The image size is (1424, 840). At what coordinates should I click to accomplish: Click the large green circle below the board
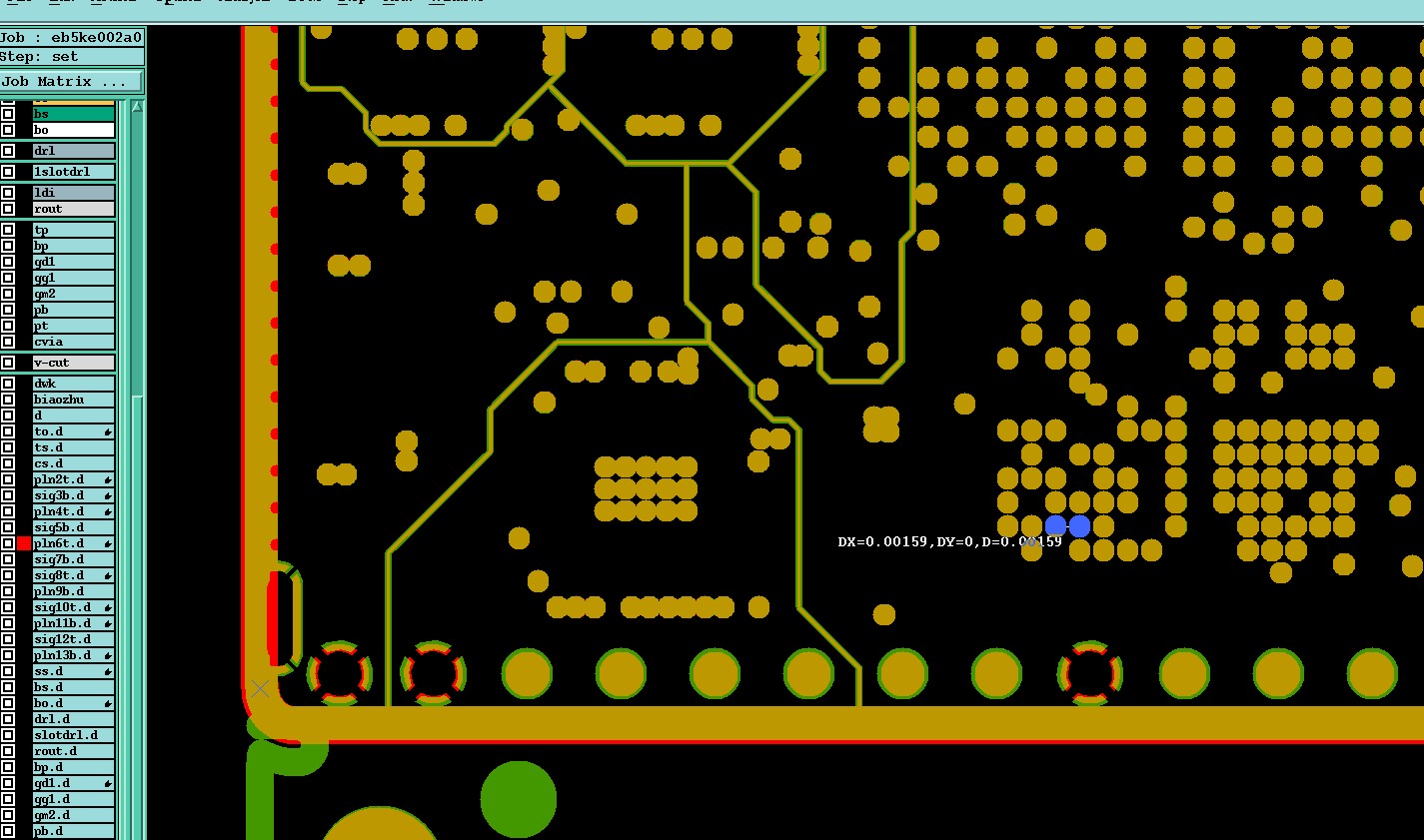[x=518, y=799]
